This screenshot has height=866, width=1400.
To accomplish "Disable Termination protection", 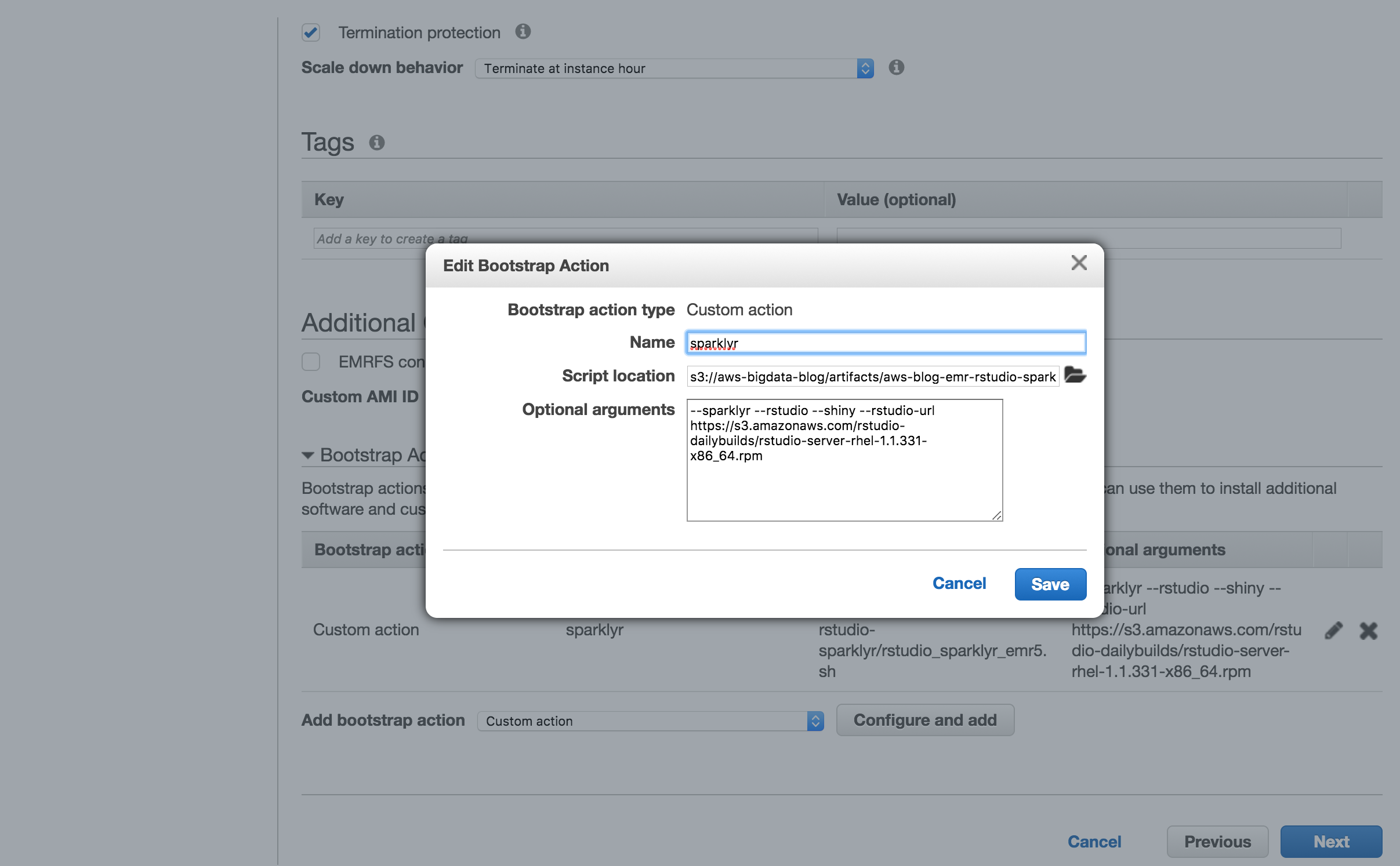I will tap(311, 32).
